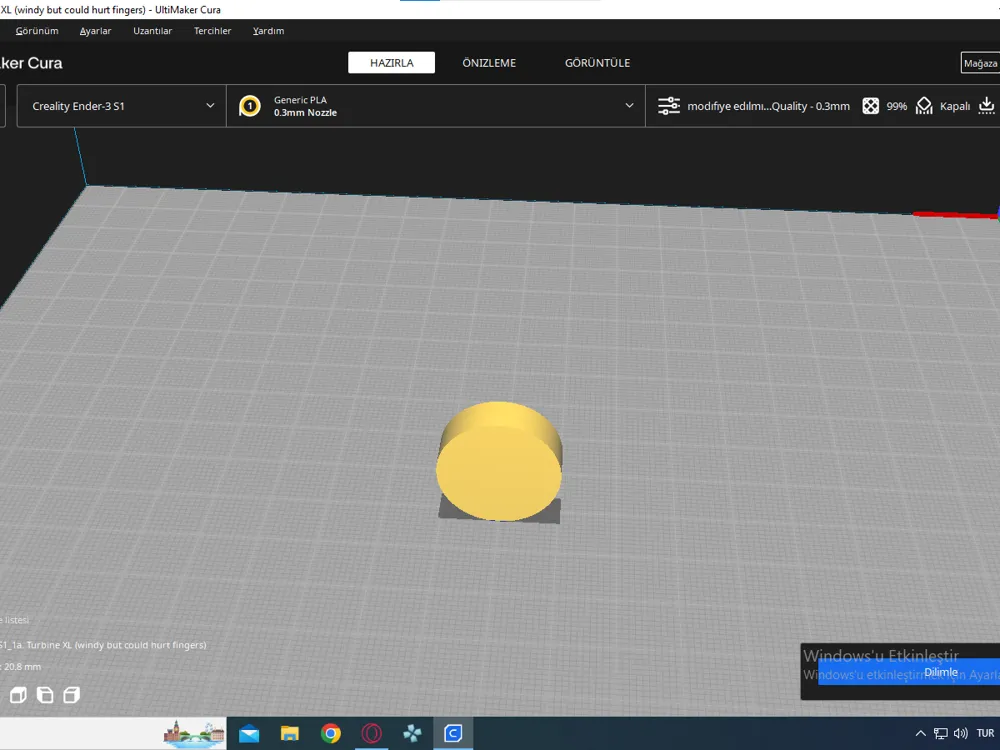
Task: Click the city skyline search highlight in the taskbar
Action: click(194, 733)
